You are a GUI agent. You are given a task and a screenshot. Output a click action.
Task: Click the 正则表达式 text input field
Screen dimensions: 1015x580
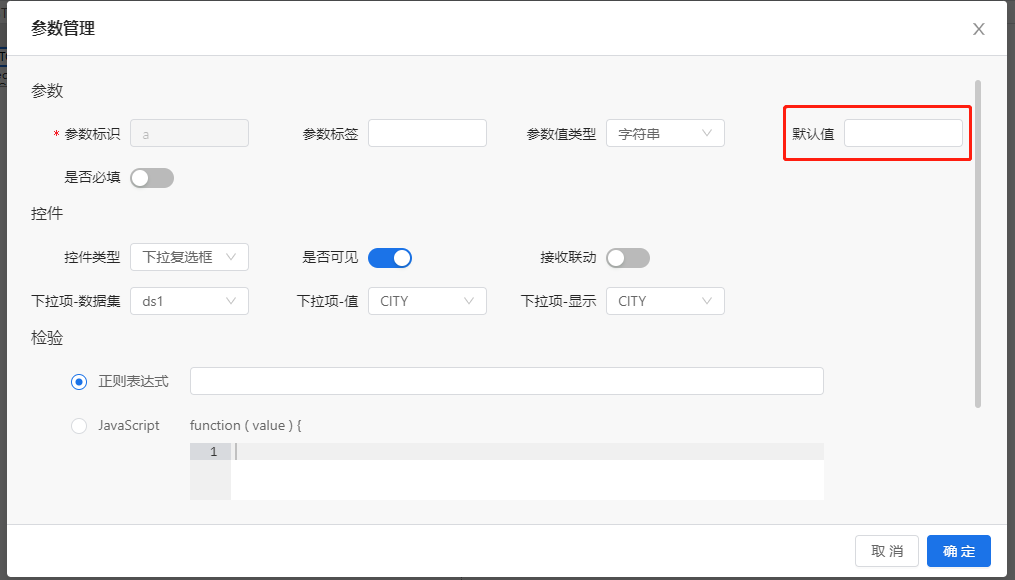(506, 381)
